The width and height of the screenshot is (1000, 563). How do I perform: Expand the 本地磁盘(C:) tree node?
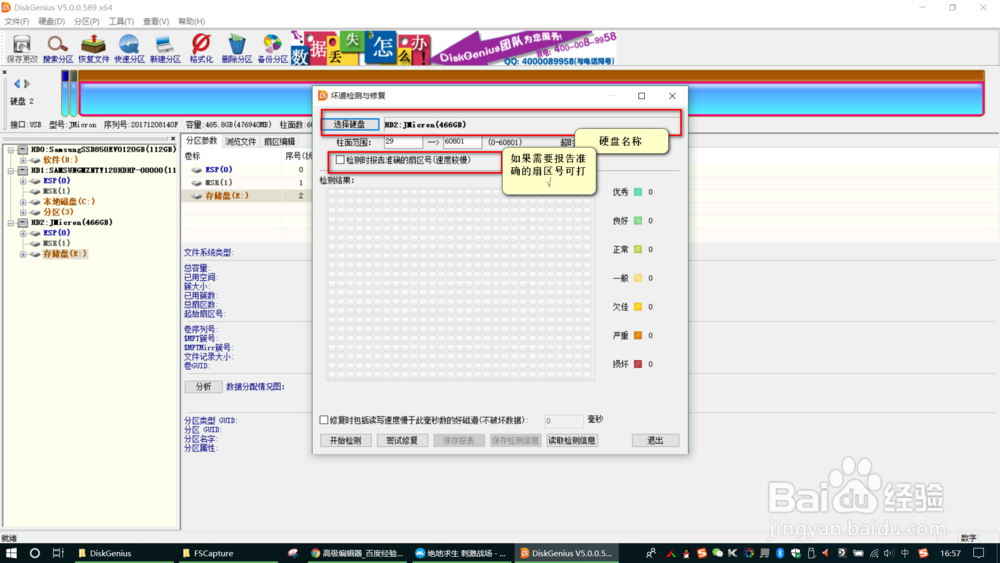click(x=24, y=201)
